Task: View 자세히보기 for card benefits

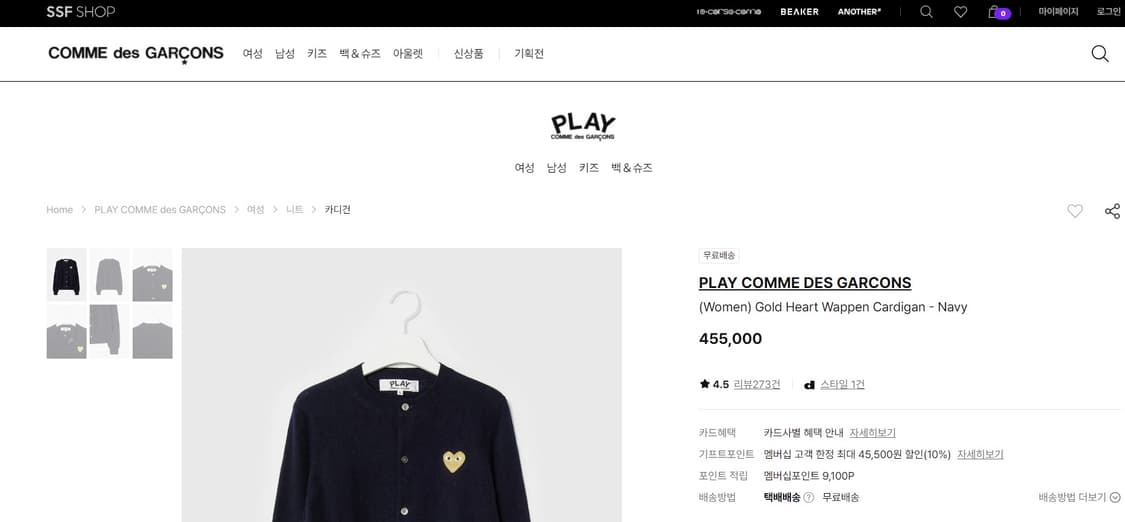Action: coord(872,433)
